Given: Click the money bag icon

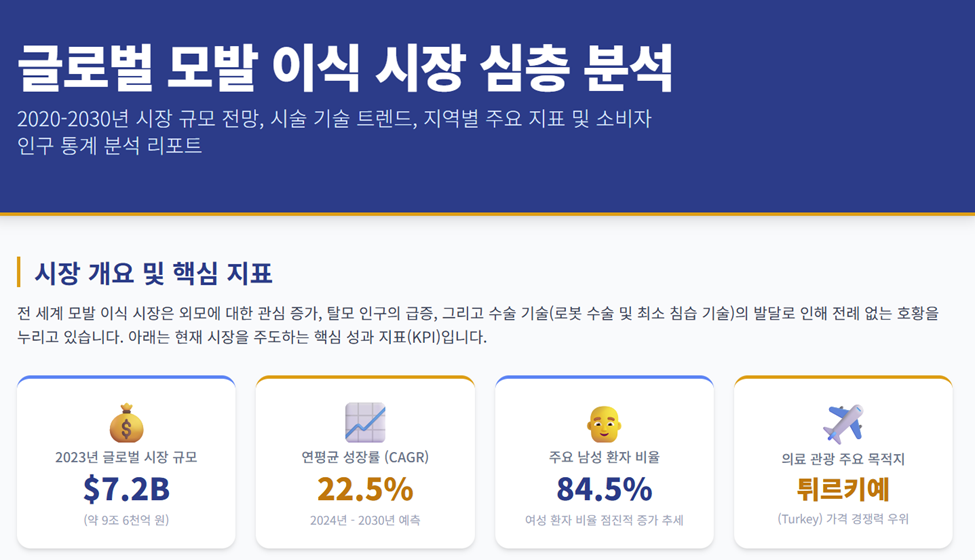Looking at the screenshot, I should pyautogui.click(x=126, y=423).
